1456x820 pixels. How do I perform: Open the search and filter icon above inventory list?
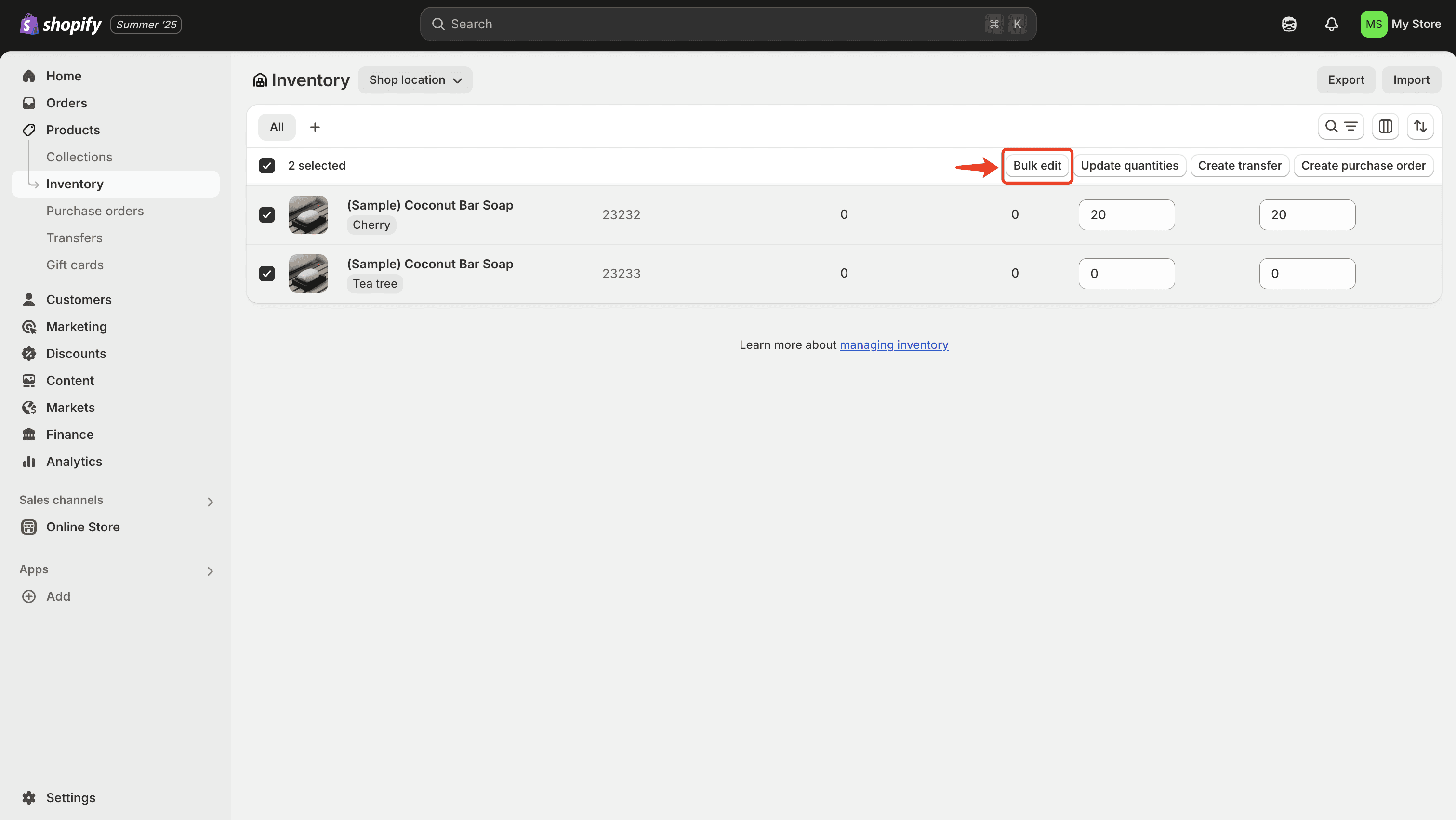coord(1341,126)
